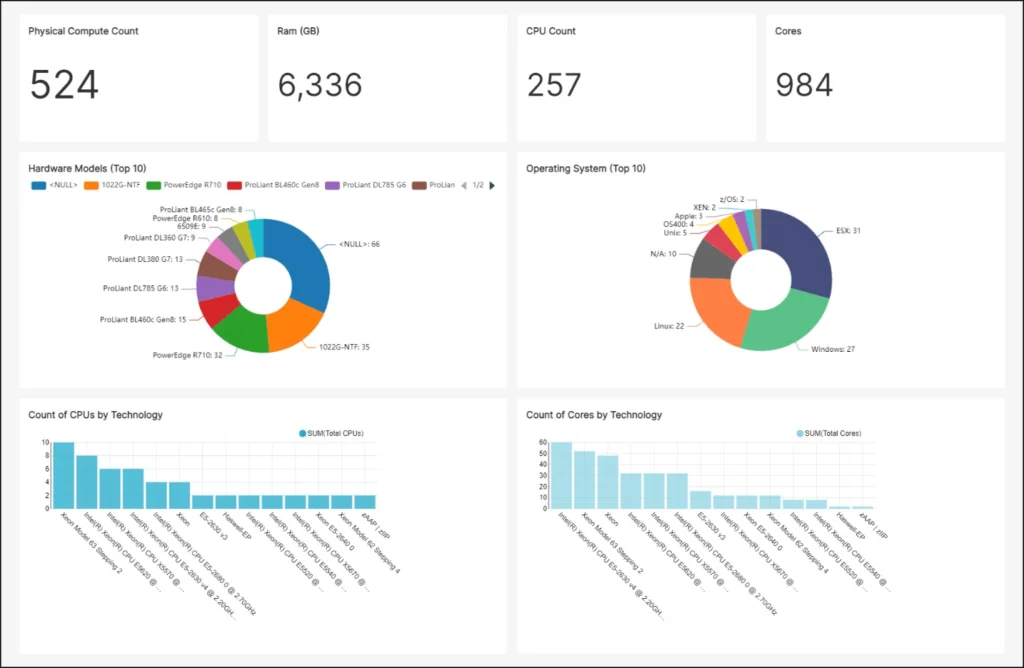Open the Ram (GB) metric card

click(387, 78)
